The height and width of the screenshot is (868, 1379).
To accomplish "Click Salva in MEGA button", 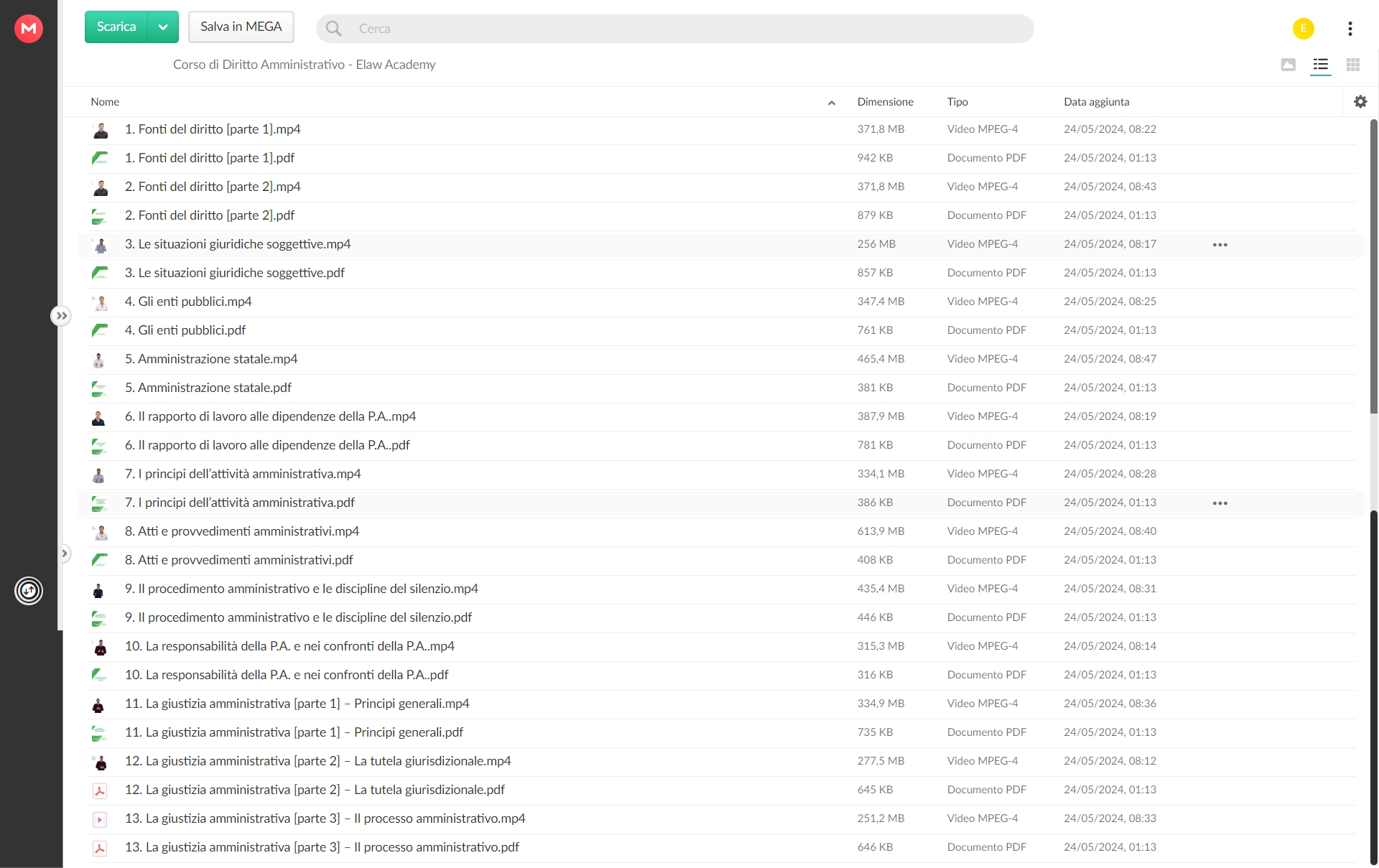I will point(241,27).
